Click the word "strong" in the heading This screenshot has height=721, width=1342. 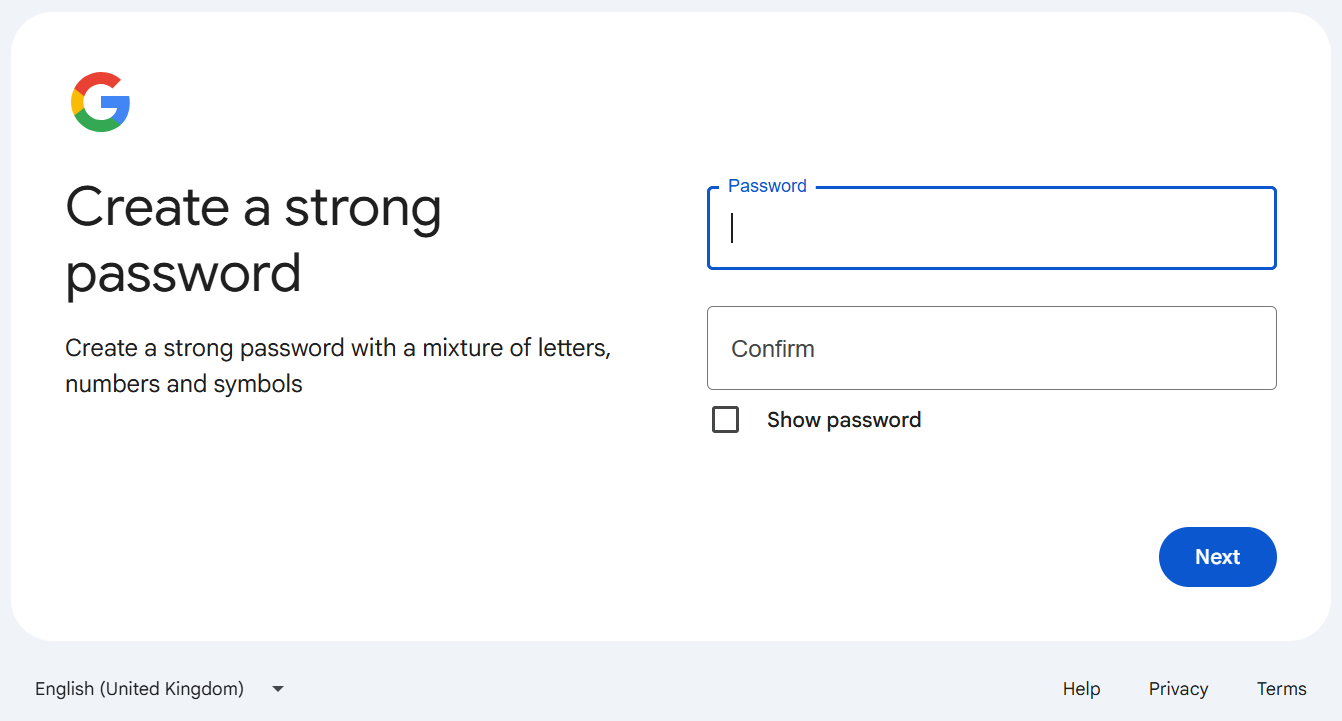pos(362,208)
